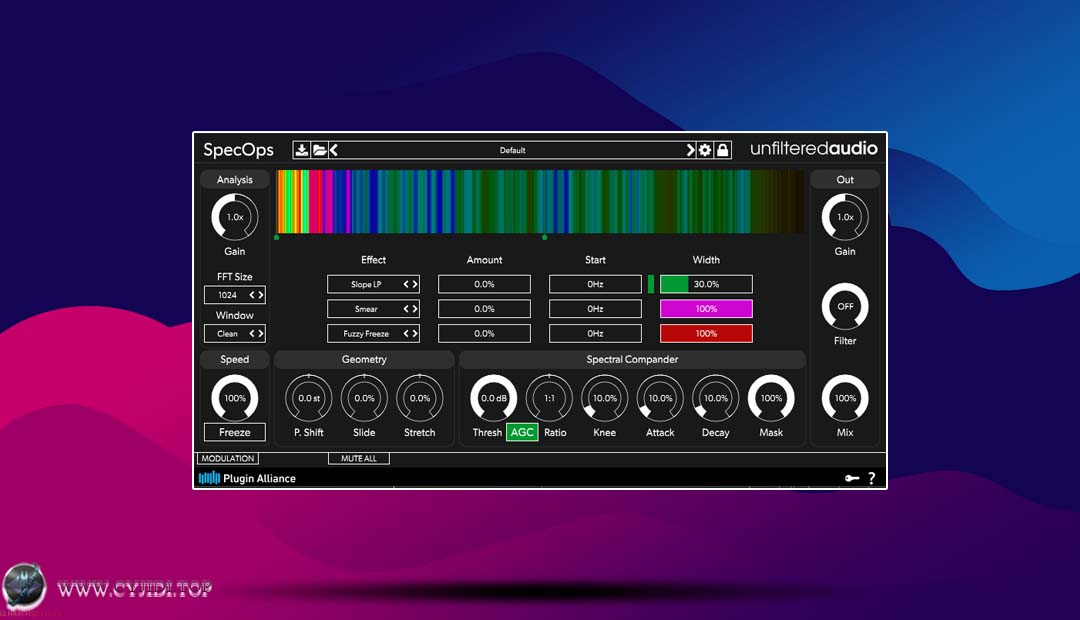Click the Default preset name field
1080x620 pixels.
[512, 149]
